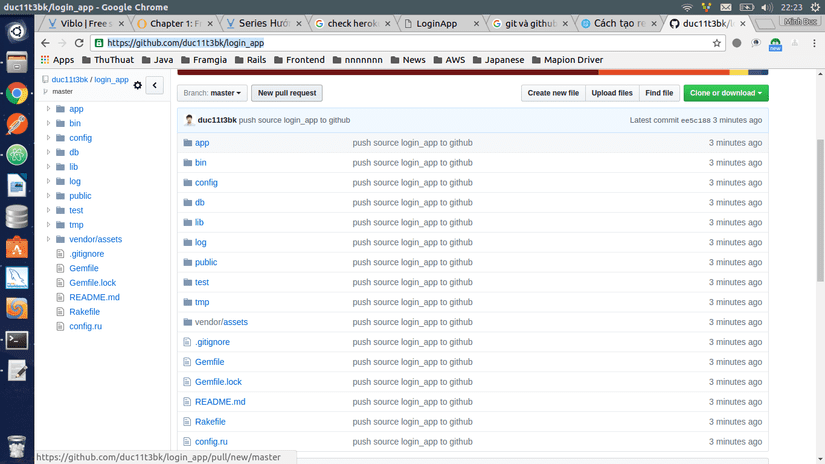This screenshot has height=464, width=825.
Task: Click the duc11t3bk avatar in commit bar
Action: 189,120
